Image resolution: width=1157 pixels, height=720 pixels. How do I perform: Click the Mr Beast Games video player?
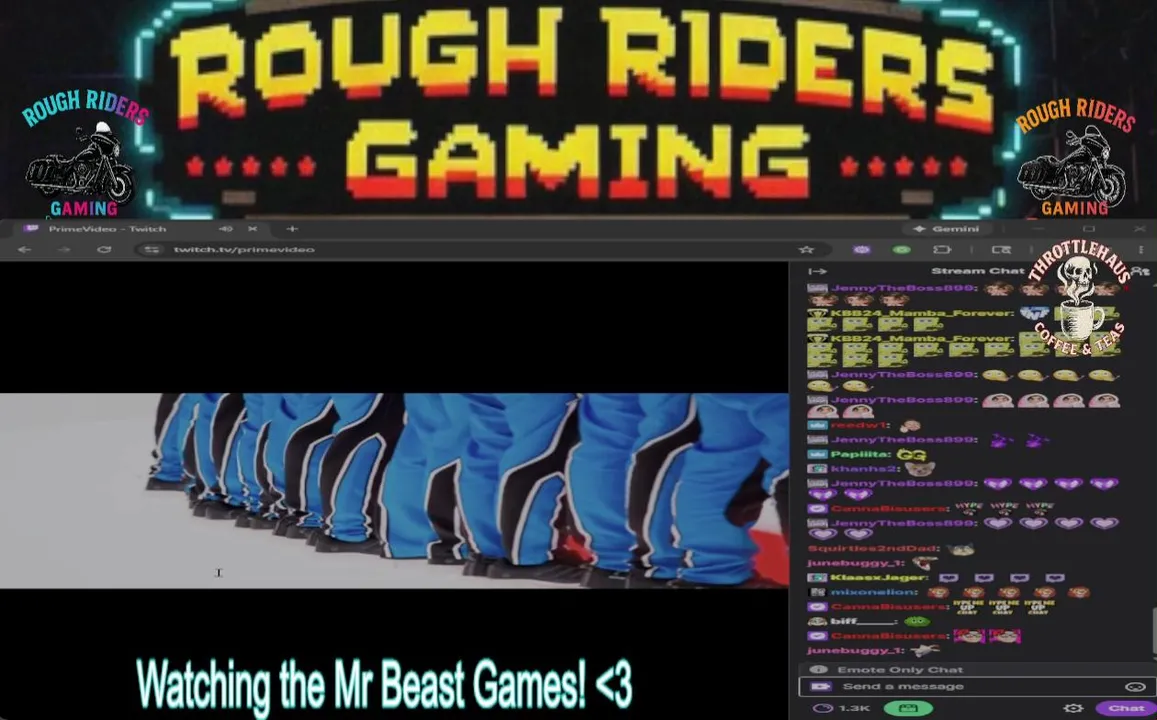[x=394, y=491]
